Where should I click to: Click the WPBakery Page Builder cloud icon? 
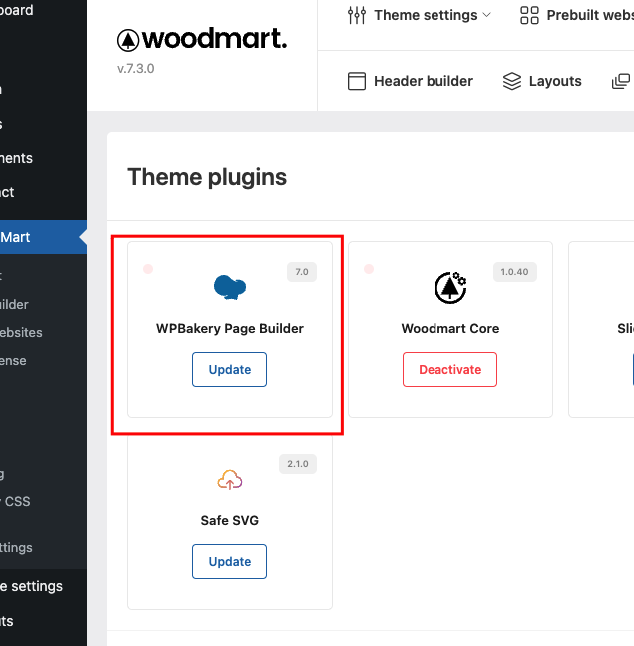tap(230, 287)
